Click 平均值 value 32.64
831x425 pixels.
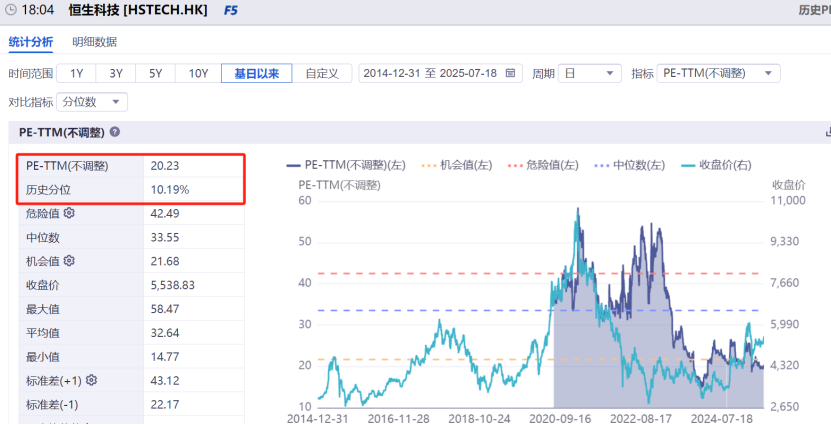click(x=165, y=333)
